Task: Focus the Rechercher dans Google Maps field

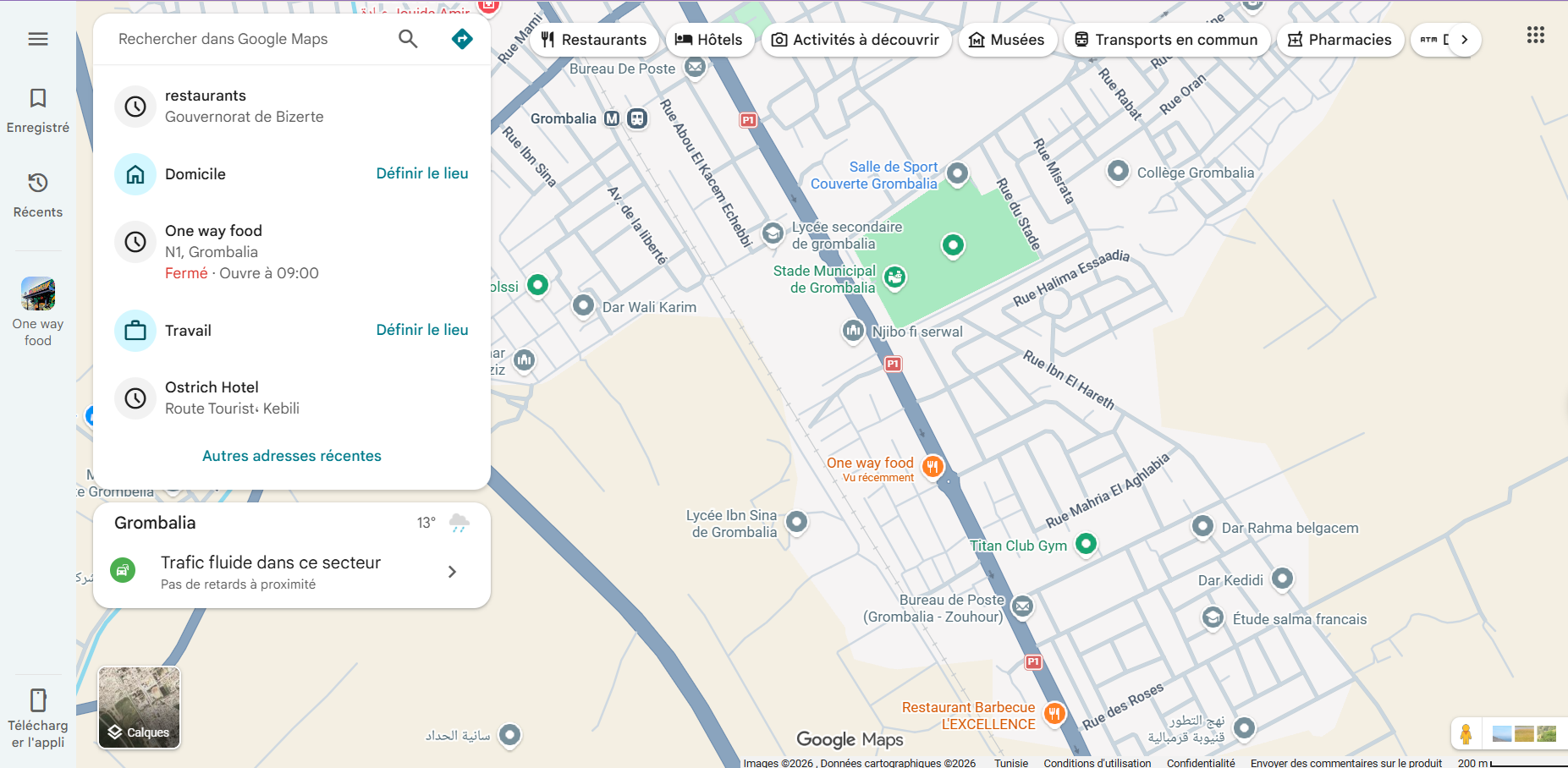Action: tap(250, 39)
